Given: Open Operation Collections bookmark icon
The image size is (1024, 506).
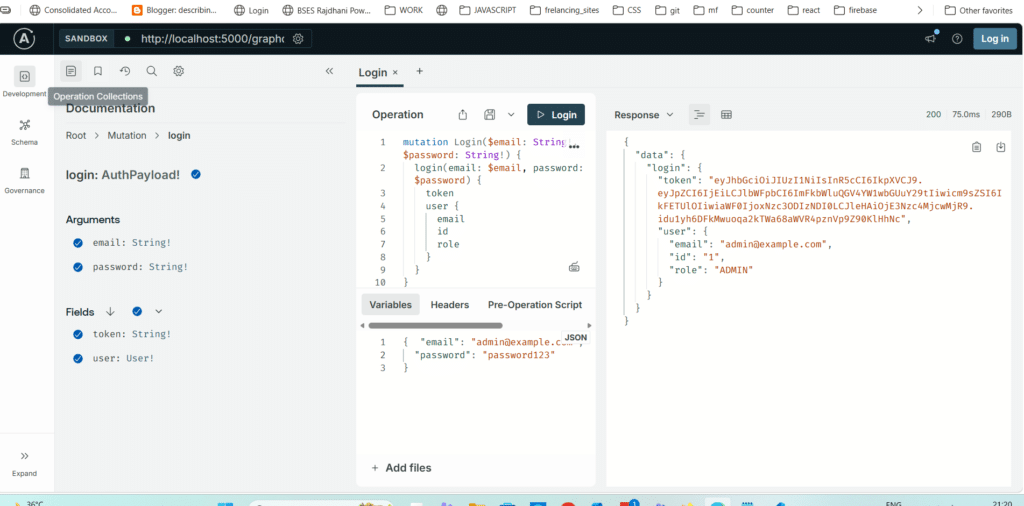Looking at the screenshot, I should click(98, 71).
